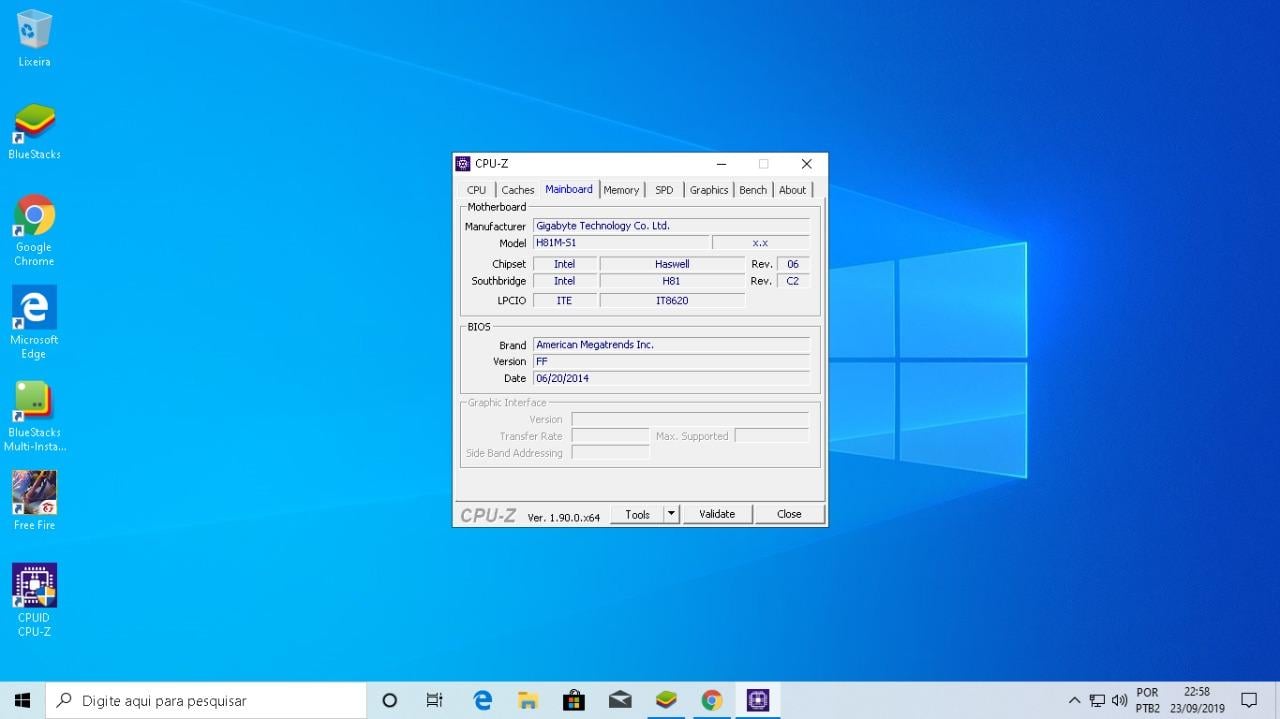This screenshot has height=719, width=1280.
Task: Open File Explorer from the taskbar
Action: 528,700
